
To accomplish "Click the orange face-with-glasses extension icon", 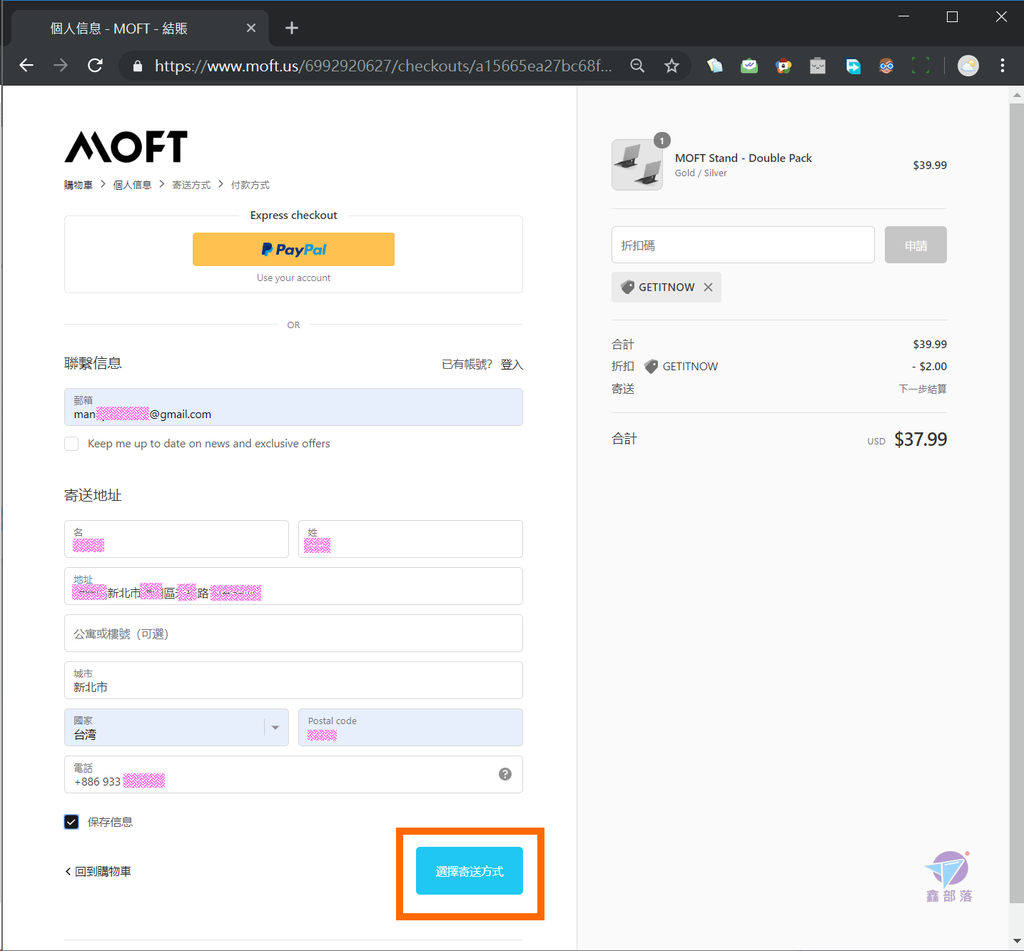I will click(x=886, y=65).
